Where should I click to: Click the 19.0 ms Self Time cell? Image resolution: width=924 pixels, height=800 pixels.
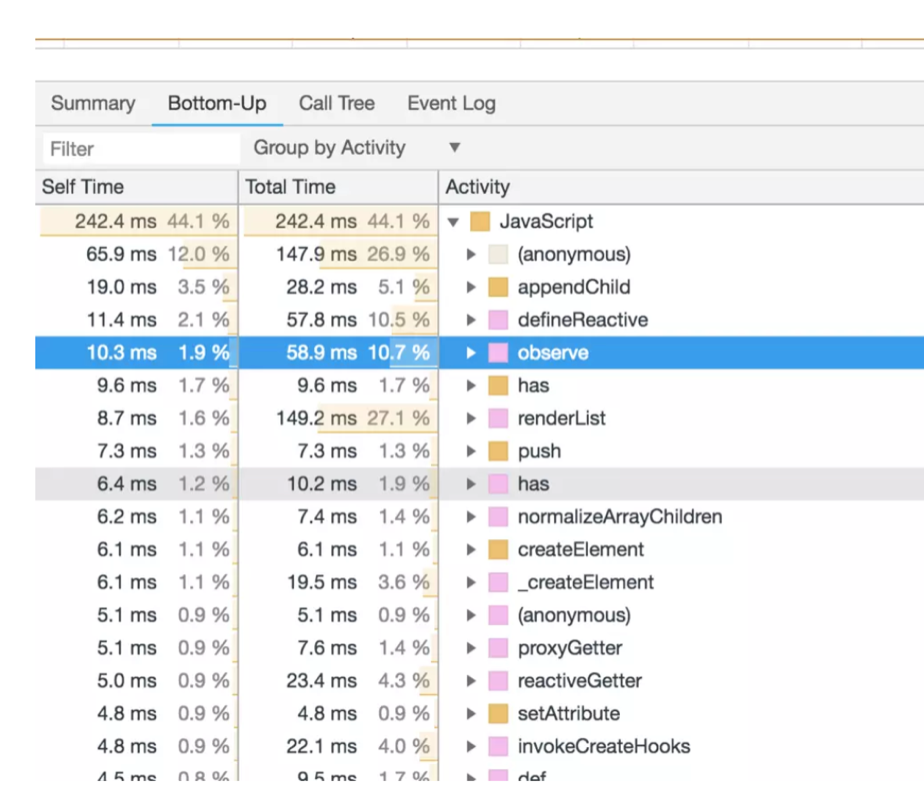pyautogui.click(x=137, y=287)
